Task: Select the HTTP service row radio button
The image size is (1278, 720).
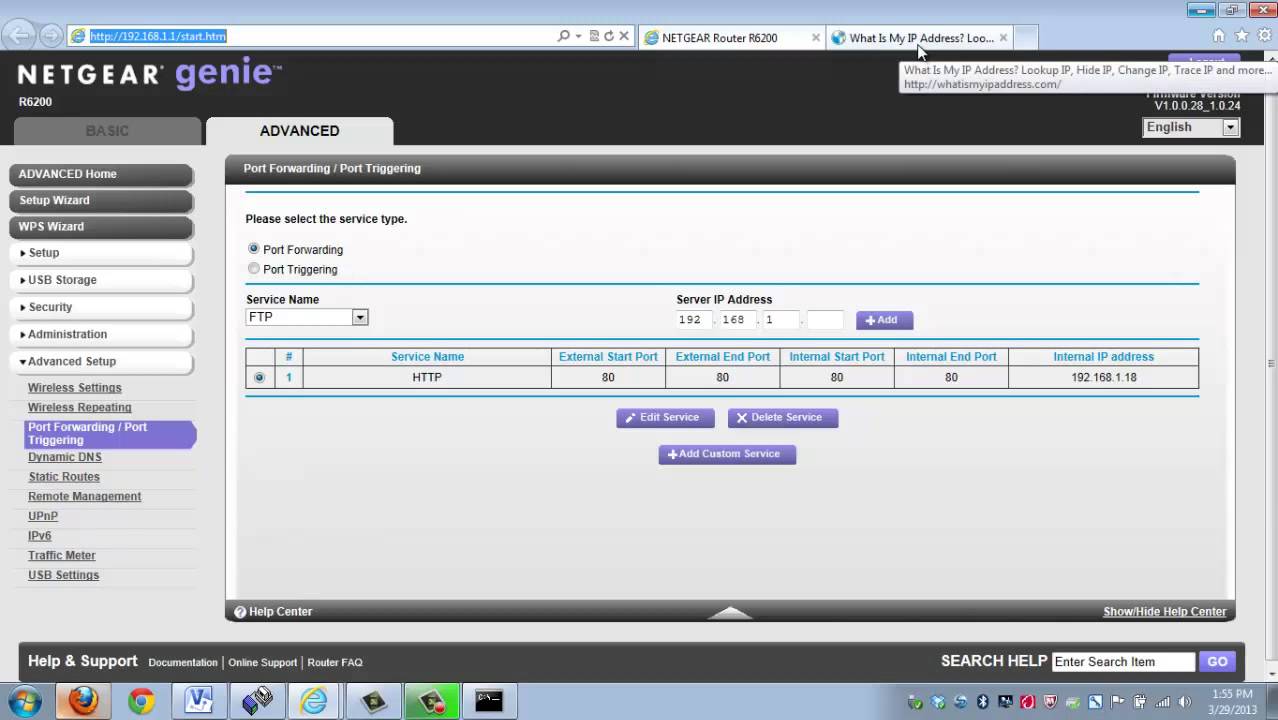Action: (260, 378)
